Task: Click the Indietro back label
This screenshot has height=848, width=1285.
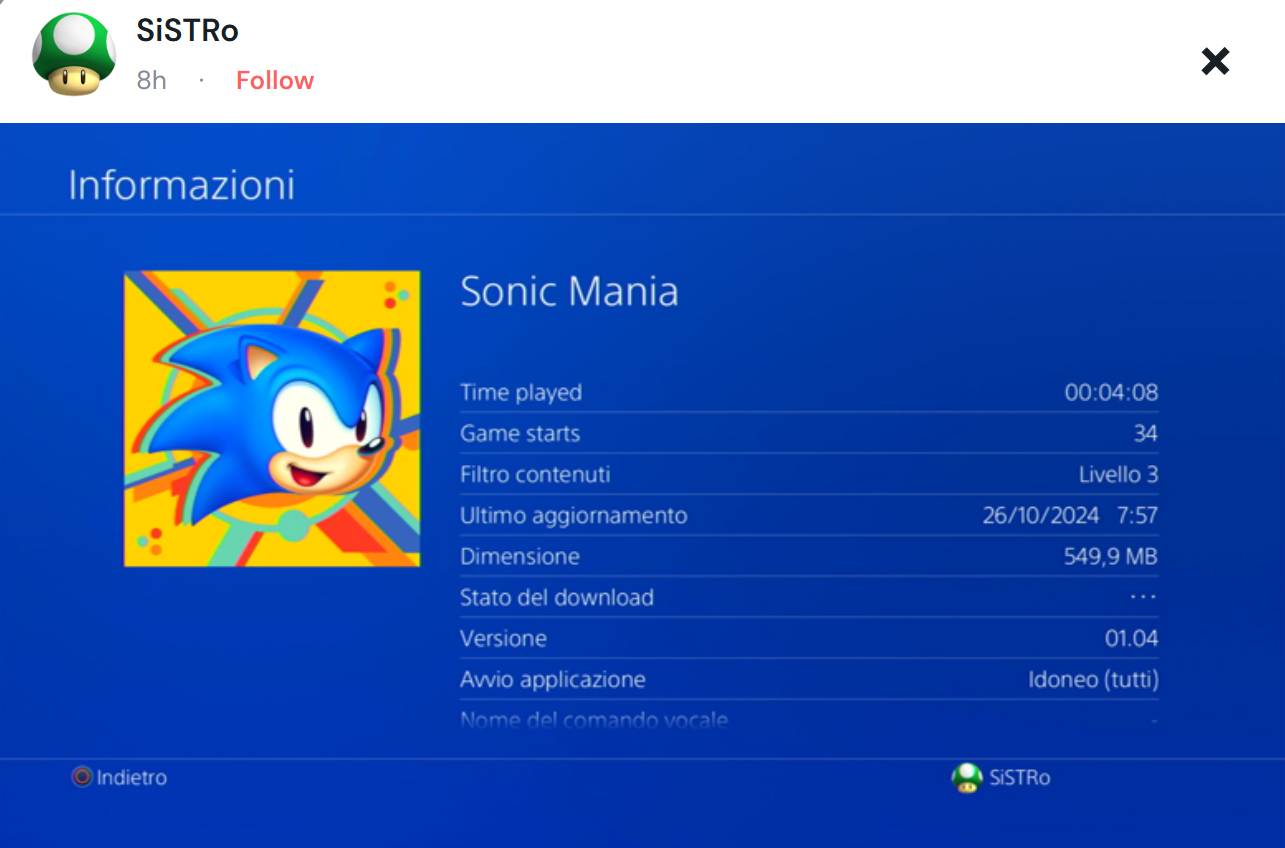Action: coord(132,778)
